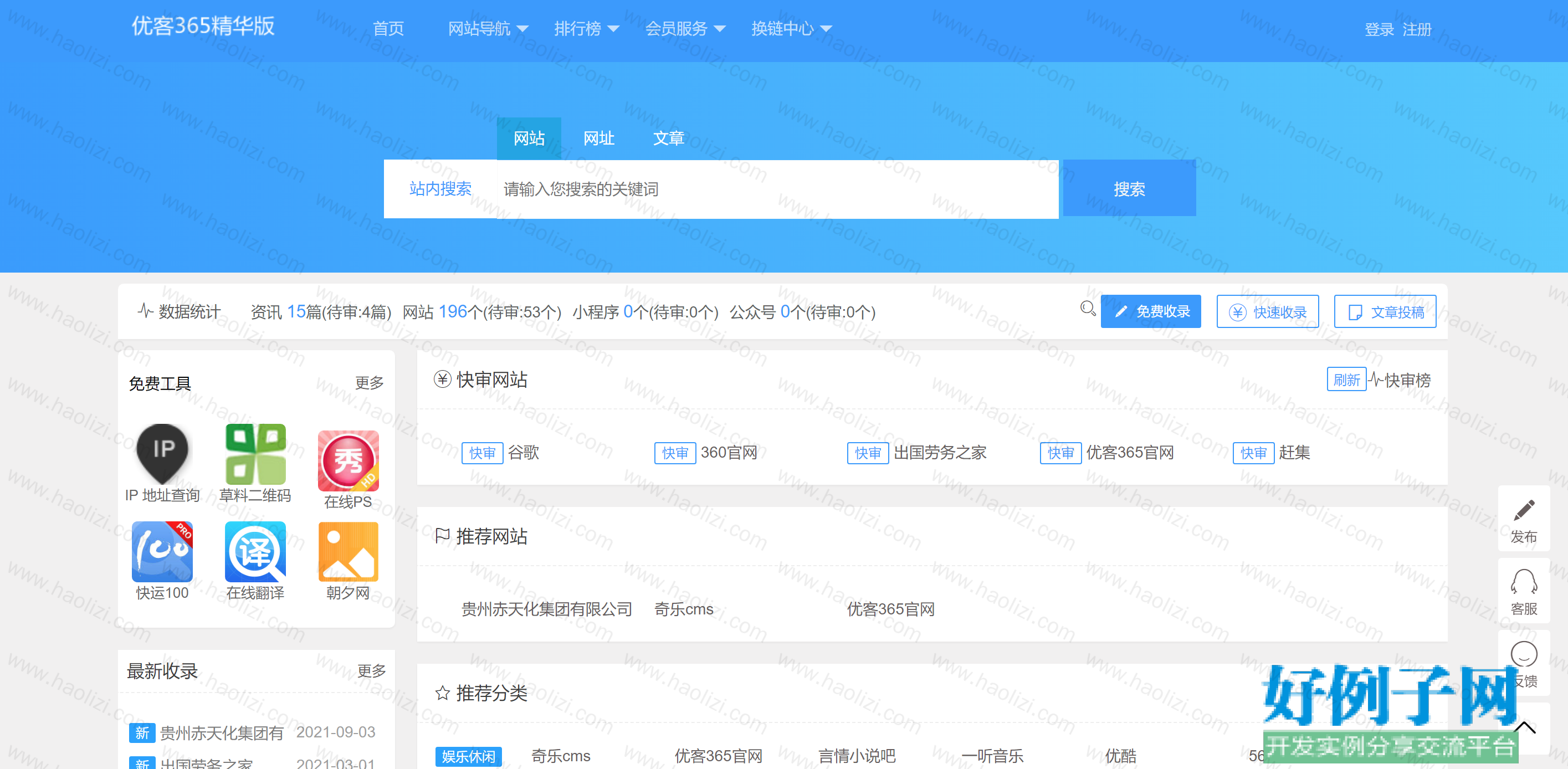Click the headset 客服 icon in right sidebar

pos(1524,582)
